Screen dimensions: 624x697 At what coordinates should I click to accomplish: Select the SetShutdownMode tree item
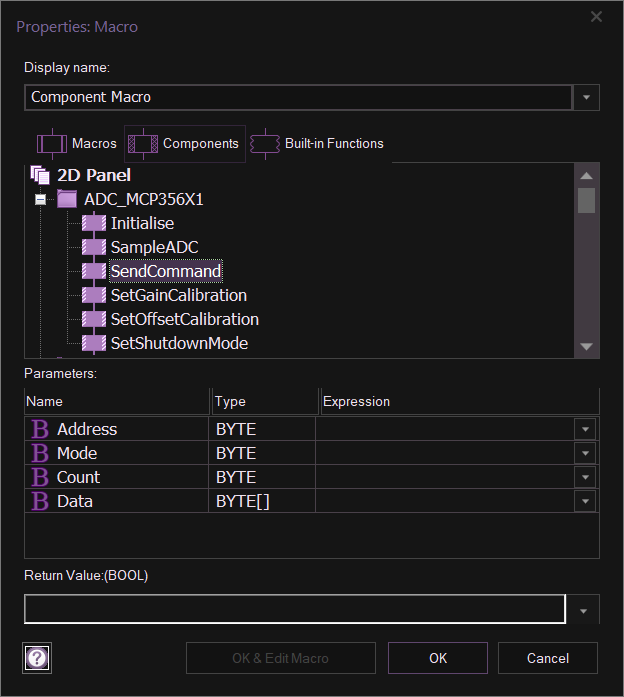point(180,343)
